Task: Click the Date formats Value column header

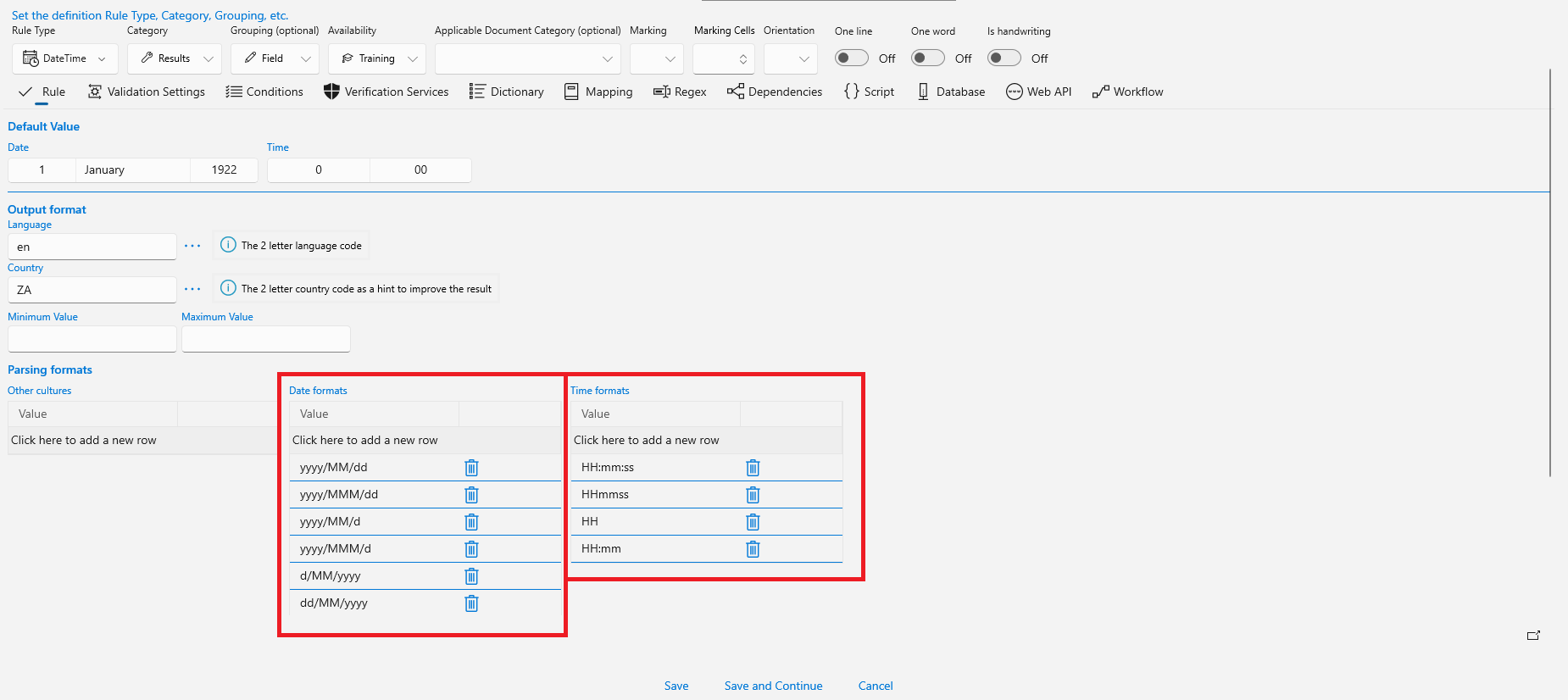Action: tap(374, 414)
